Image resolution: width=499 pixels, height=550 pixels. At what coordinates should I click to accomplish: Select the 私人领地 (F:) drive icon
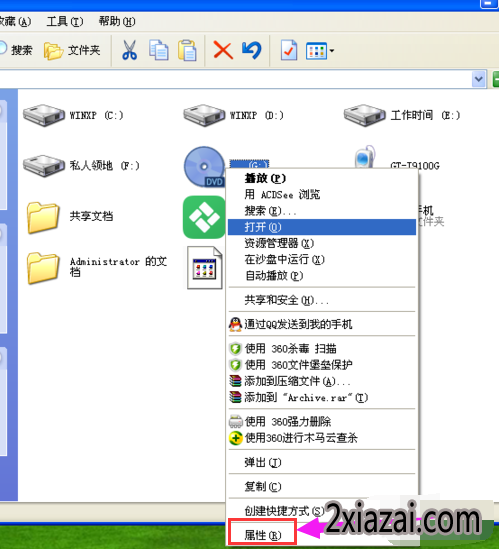(44, 165)
